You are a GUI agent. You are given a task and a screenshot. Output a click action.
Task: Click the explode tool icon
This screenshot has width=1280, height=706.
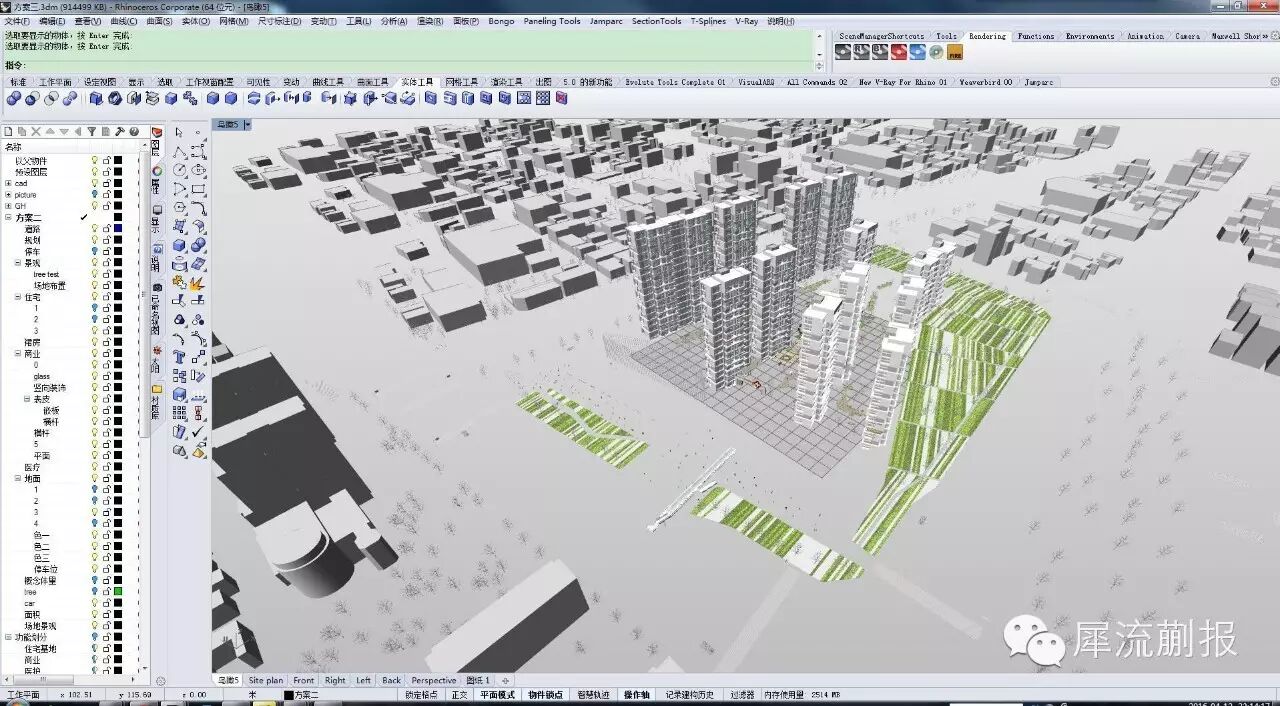tap(197, 284)
